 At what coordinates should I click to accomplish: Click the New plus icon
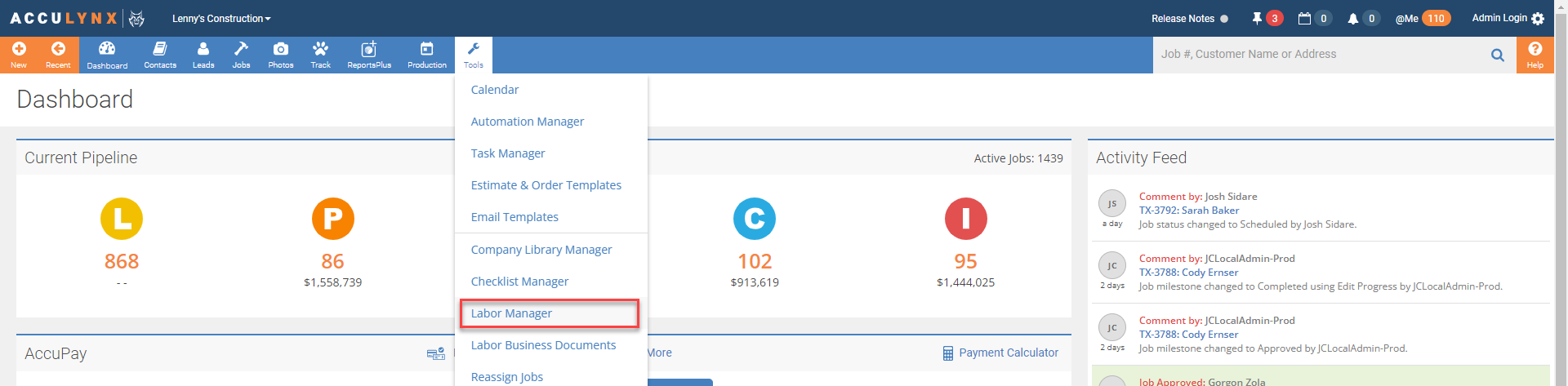[x=19, y=49]
